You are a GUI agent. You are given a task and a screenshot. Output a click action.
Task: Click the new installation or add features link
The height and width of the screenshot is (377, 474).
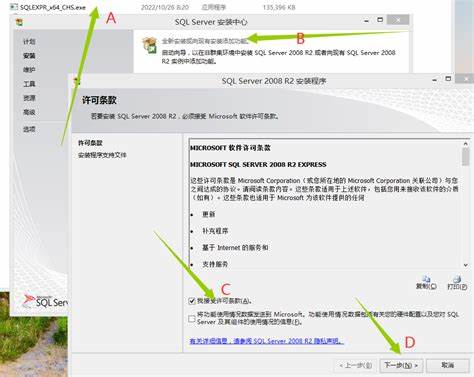pos(205,41)
